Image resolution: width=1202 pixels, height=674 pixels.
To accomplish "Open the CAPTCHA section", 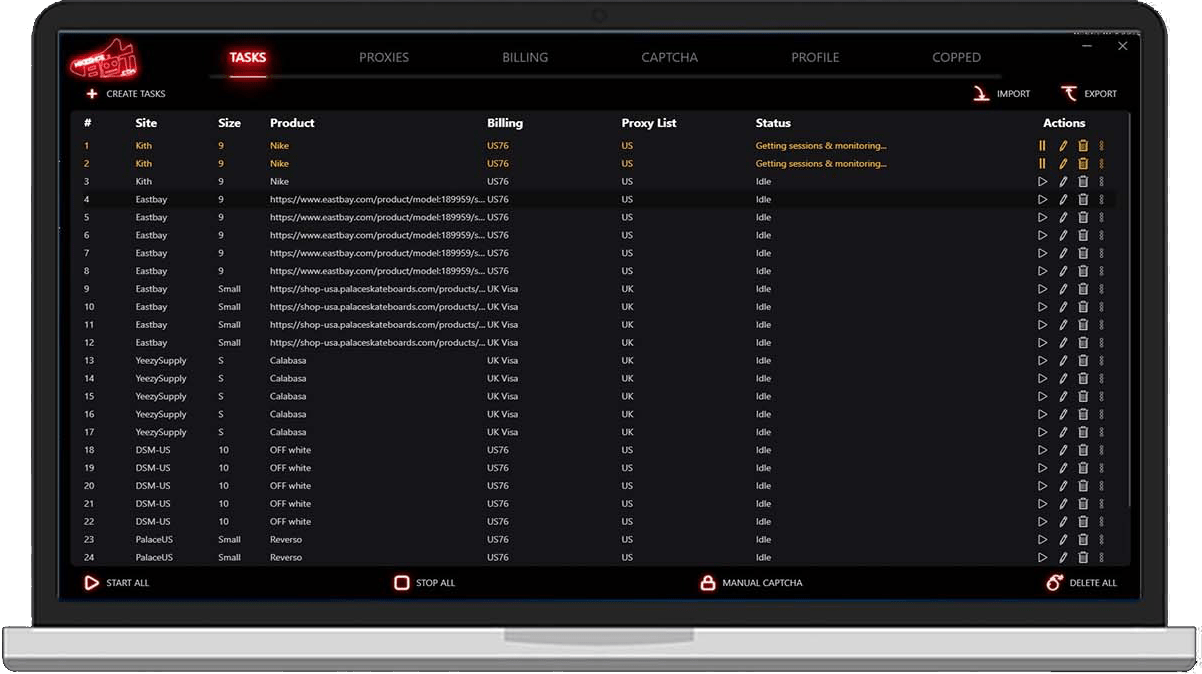I will click(668, 57).
